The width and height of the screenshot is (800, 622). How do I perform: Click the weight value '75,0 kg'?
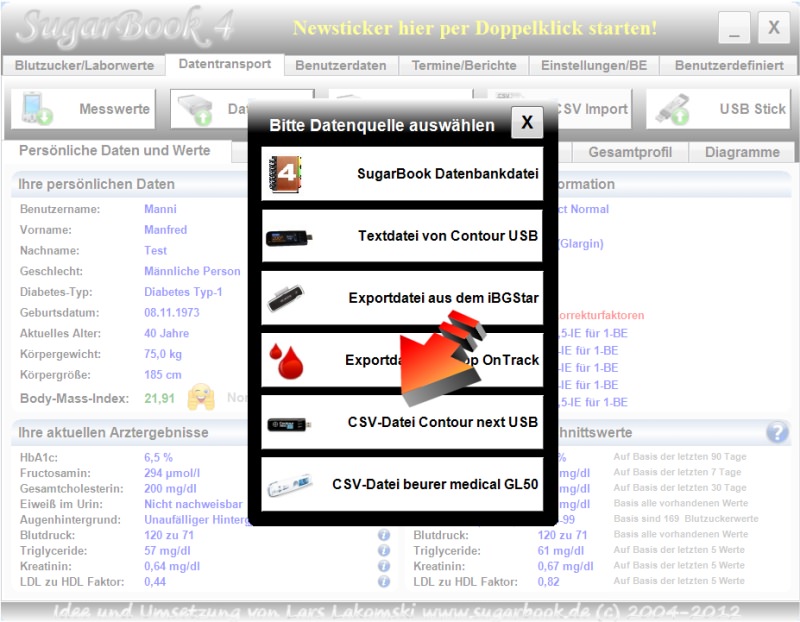click(163, 354)
